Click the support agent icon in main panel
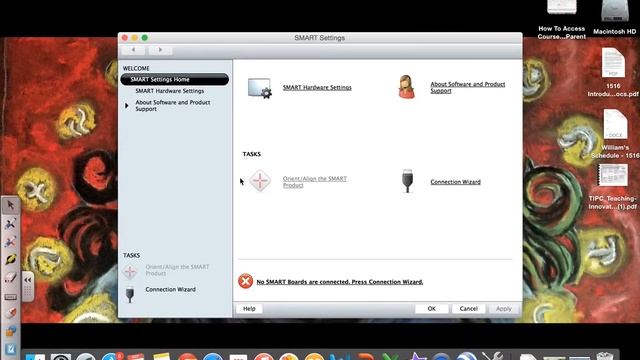This screenshot has height=360, width=640. 407,87
